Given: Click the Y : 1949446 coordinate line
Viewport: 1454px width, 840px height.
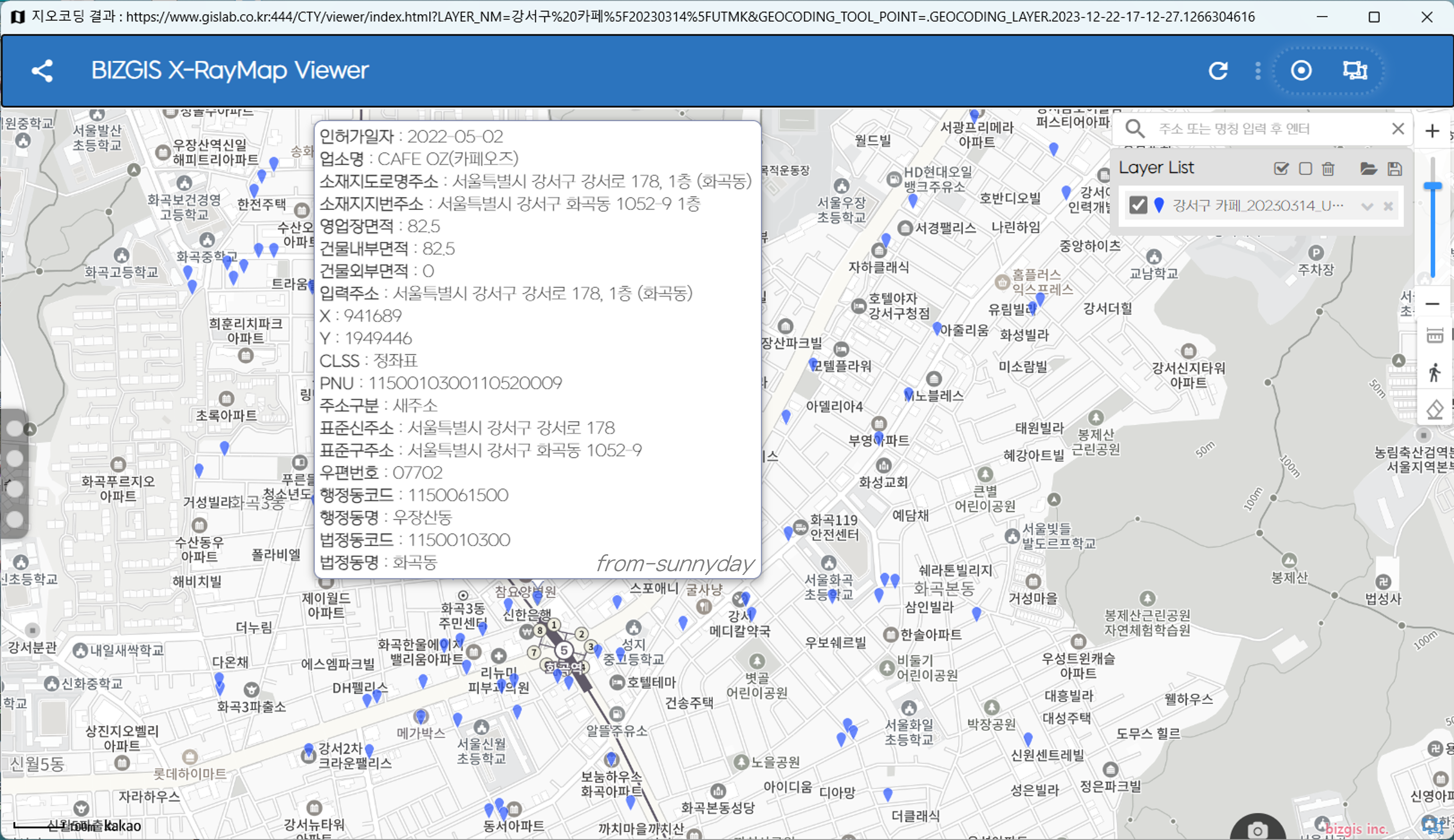Looking at the screenshot, I should 366,338.
